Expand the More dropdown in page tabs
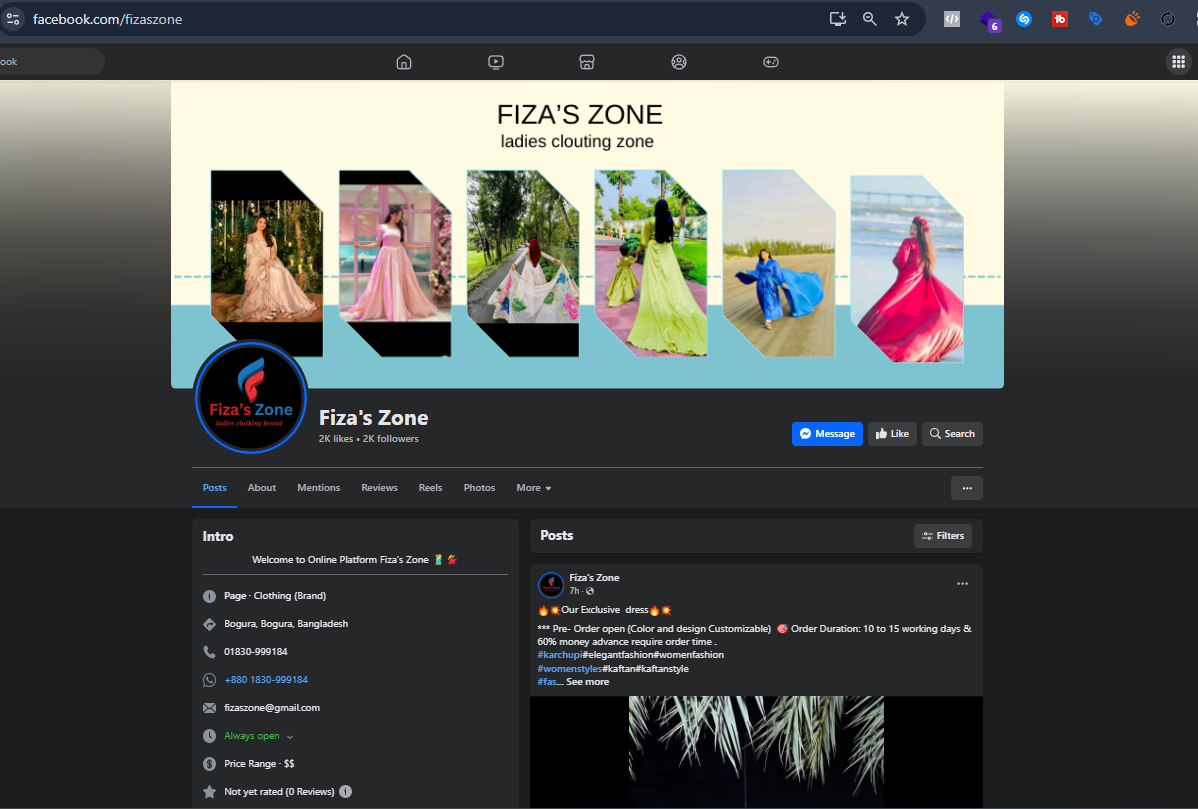The width and height of the screenshot is (1198, 809). click(x=533, y=488)
